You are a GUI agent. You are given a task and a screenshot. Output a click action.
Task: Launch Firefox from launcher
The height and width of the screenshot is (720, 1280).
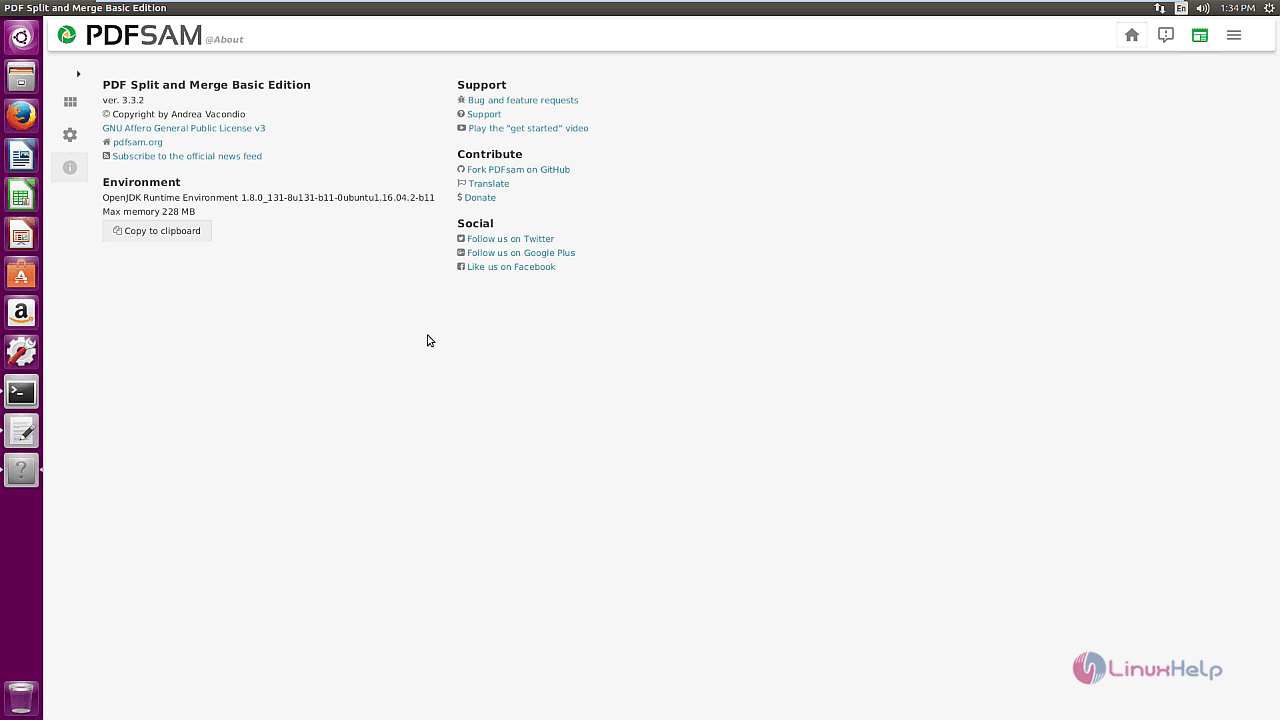tap(21, 116)
